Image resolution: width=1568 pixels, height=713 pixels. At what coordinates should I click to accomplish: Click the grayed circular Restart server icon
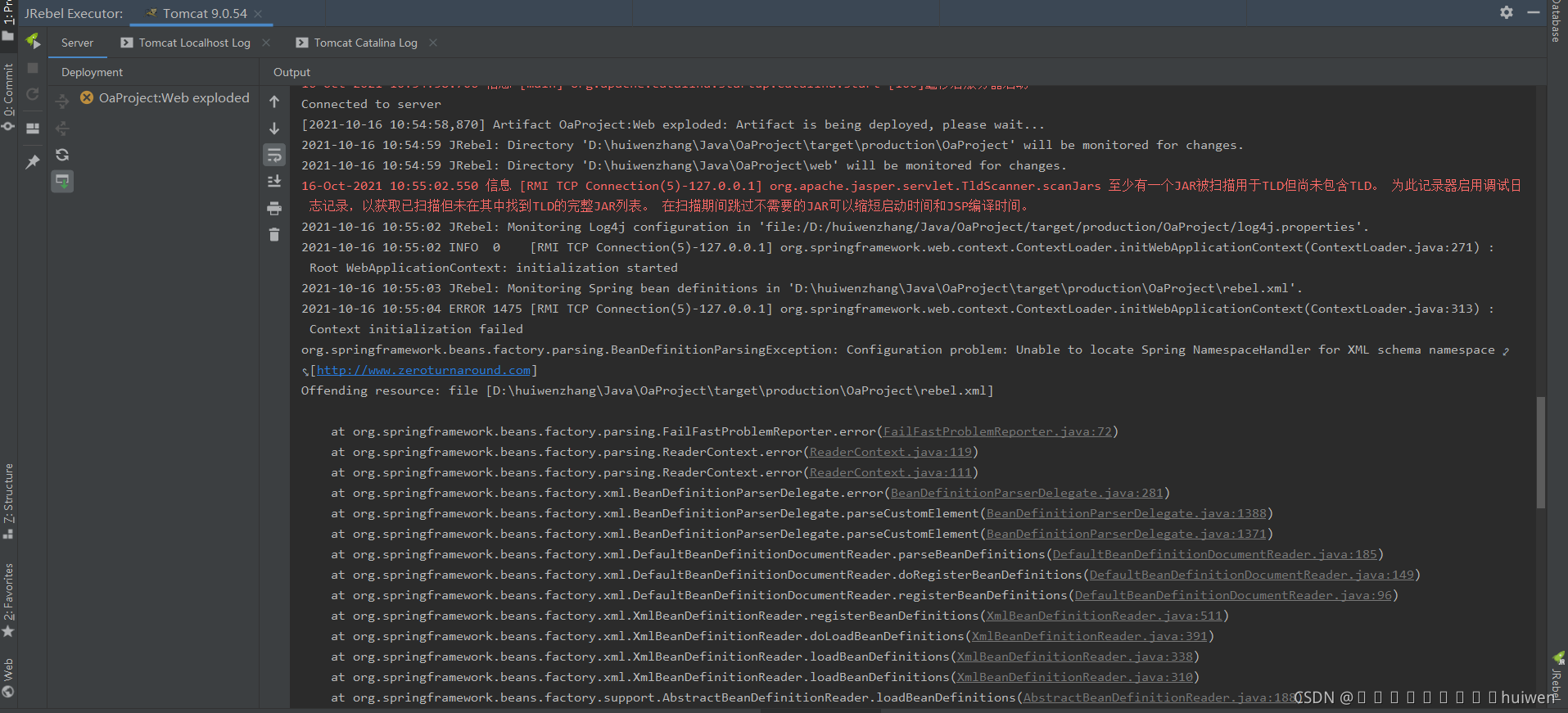[x=33, y=94]
